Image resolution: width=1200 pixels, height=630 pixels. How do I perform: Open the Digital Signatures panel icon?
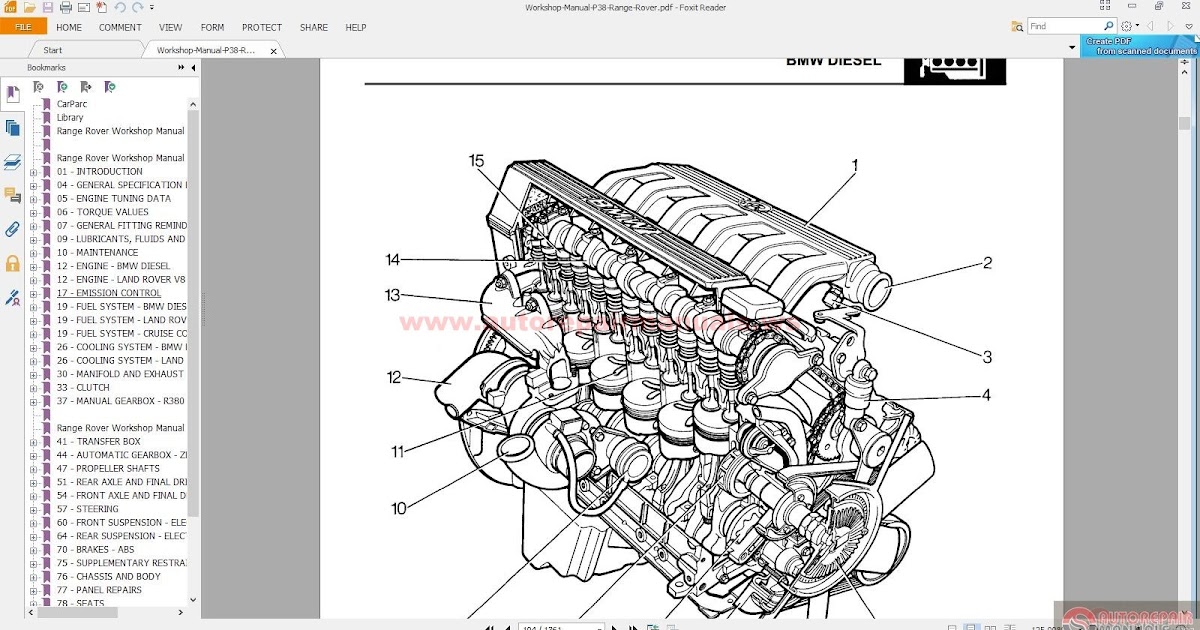pyautogui.click(x=12, y=297)
